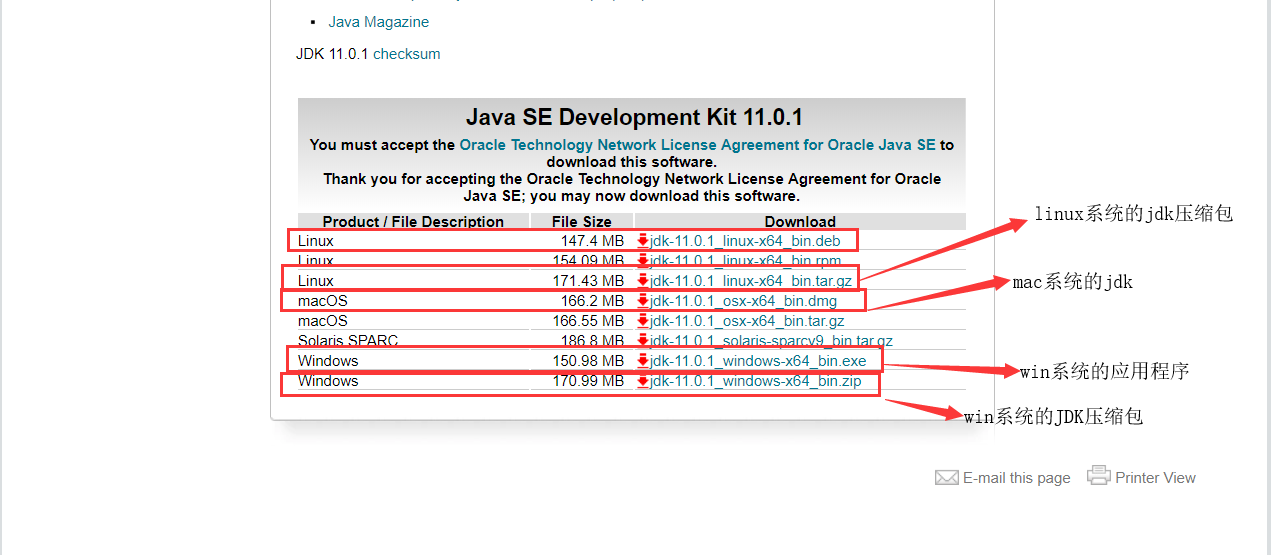This screenshot has height=555, width=1271.
Task: Click red download arrow icon for osx tar.gz
Action: point(643,321)
